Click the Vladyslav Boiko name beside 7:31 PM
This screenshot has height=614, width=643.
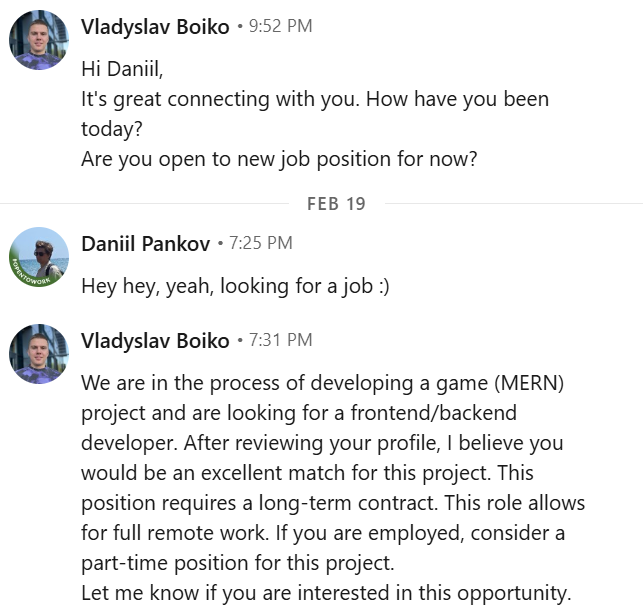click(155, 341)
